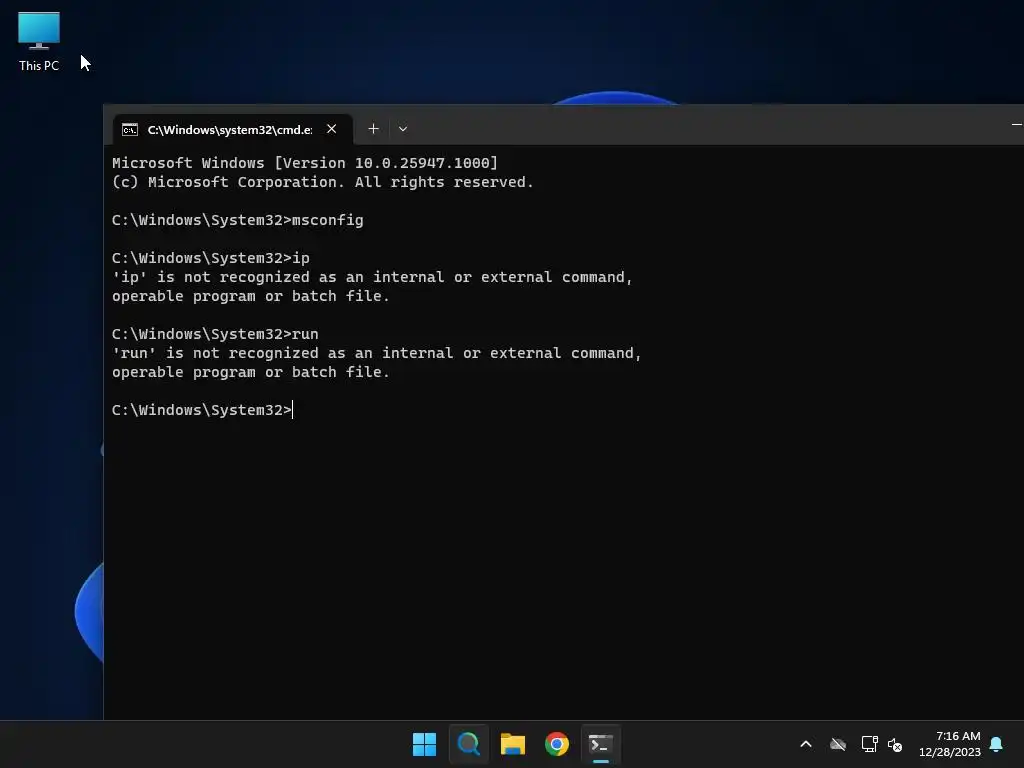The width and height of the screenshot is (1024, 768).
Task: Select the cmd.exe terminal tab
Action: (x=232, y=129)
